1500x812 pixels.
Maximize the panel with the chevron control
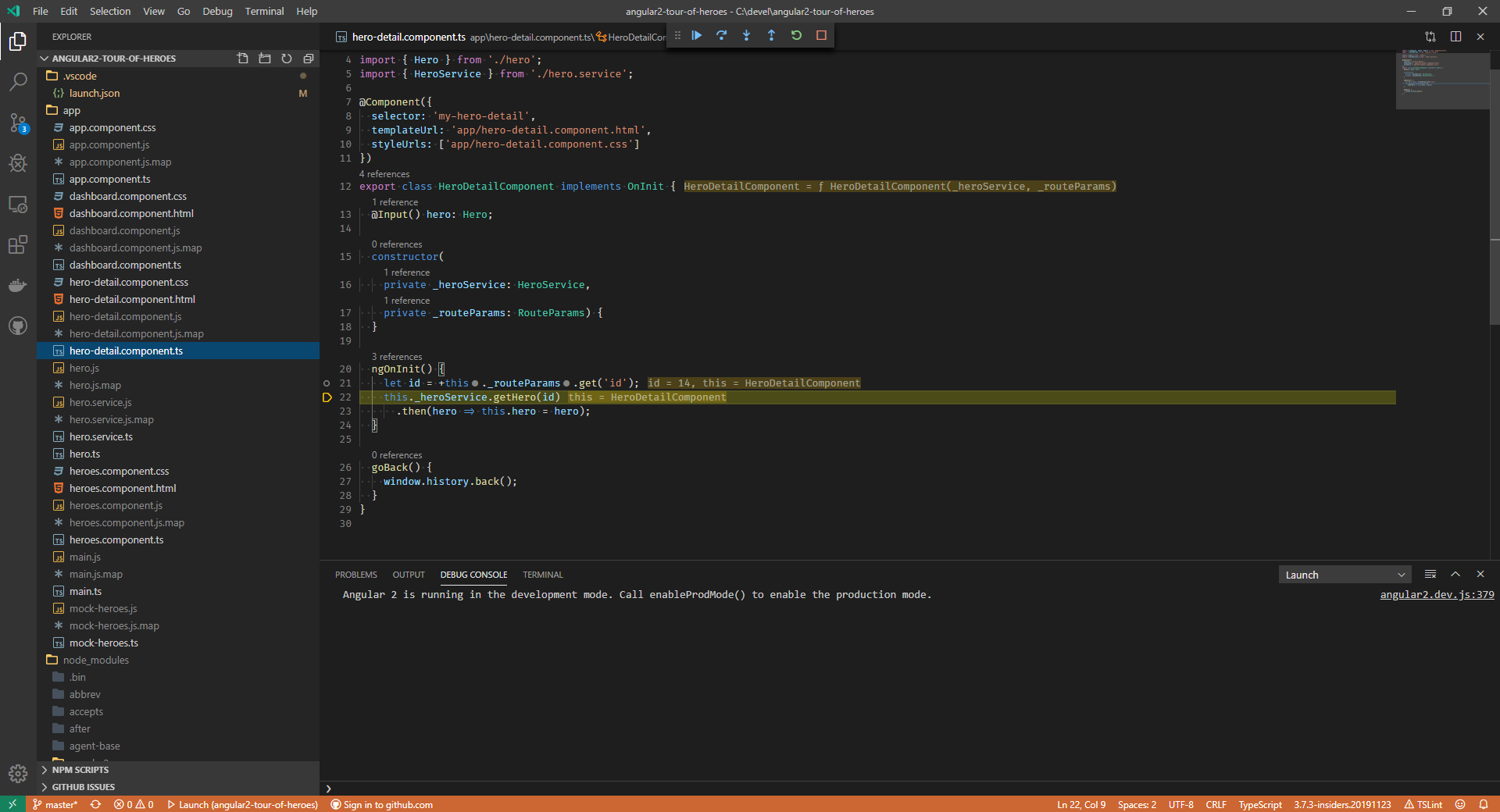[1455, 574]
